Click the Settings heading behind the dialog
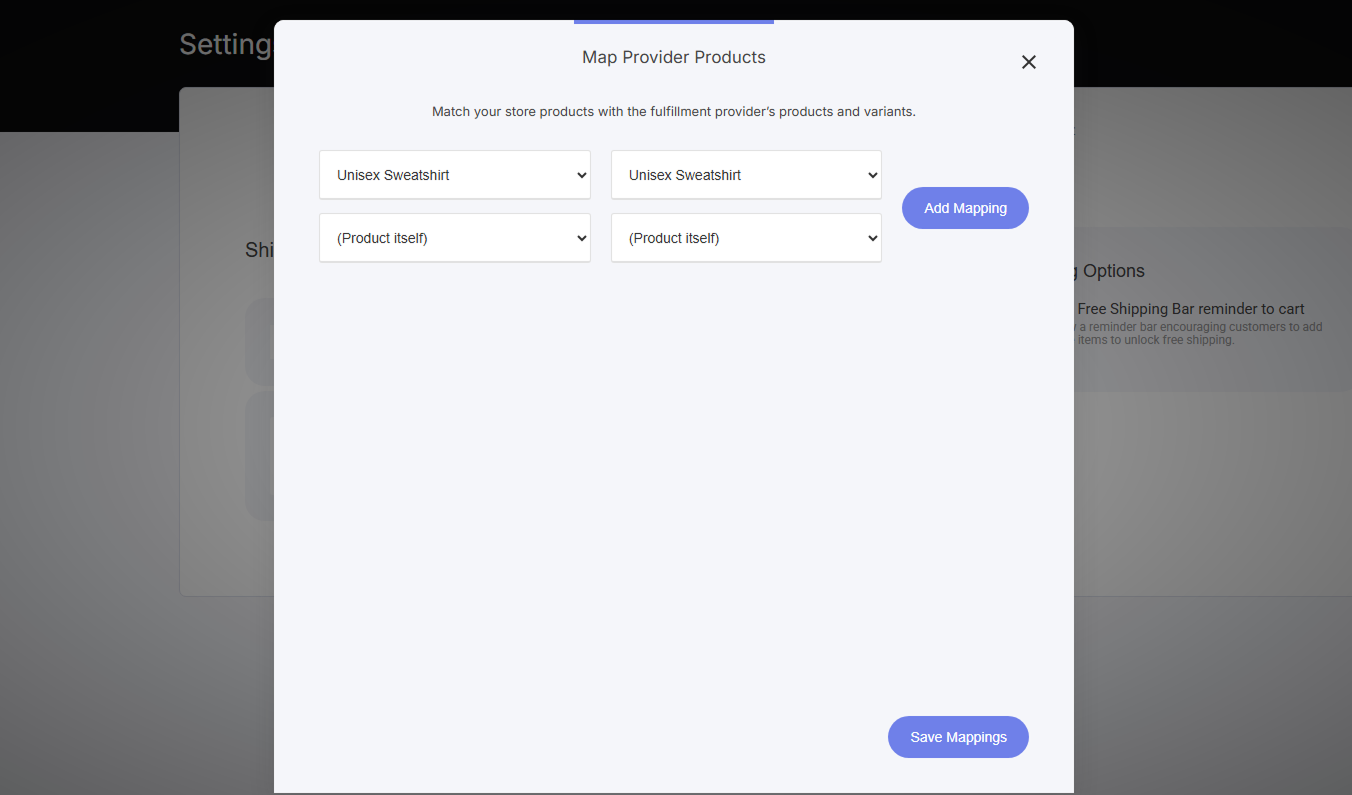The image size is (1352, 795). pos(225,45)
